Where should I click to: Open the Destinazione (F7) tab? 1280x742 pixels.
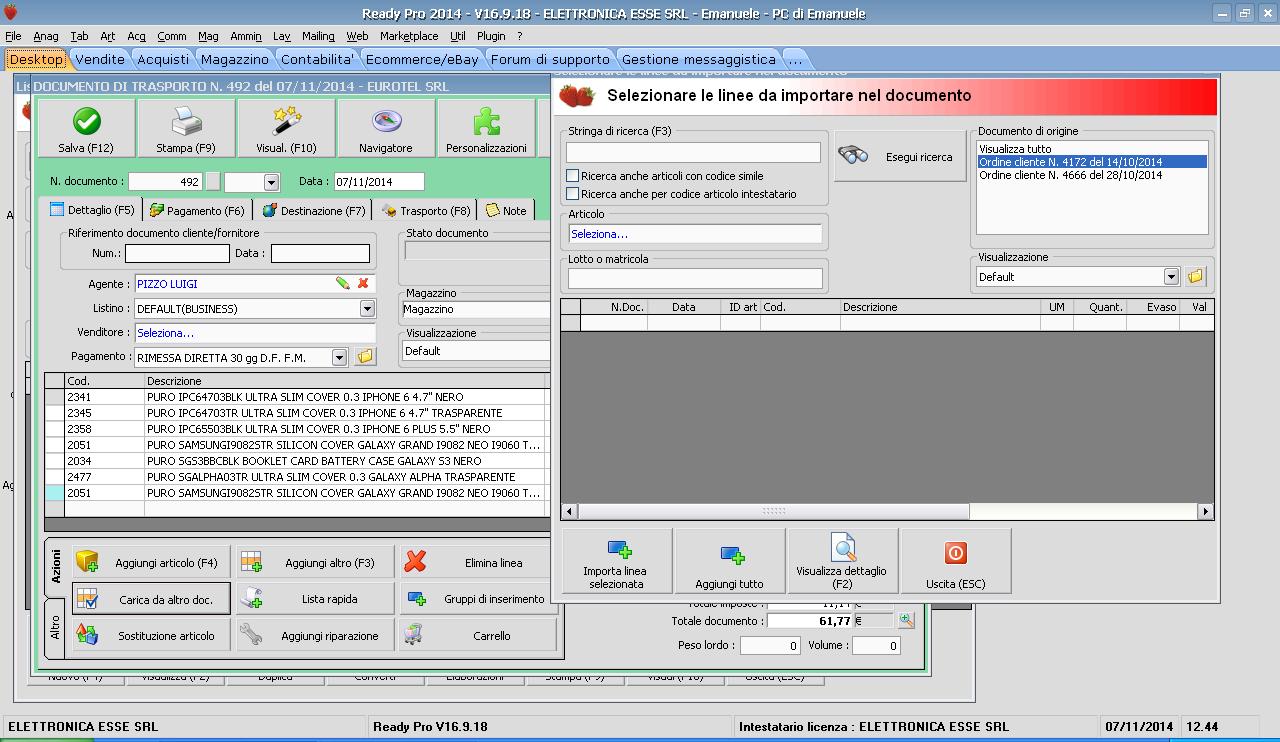[314, 210]
